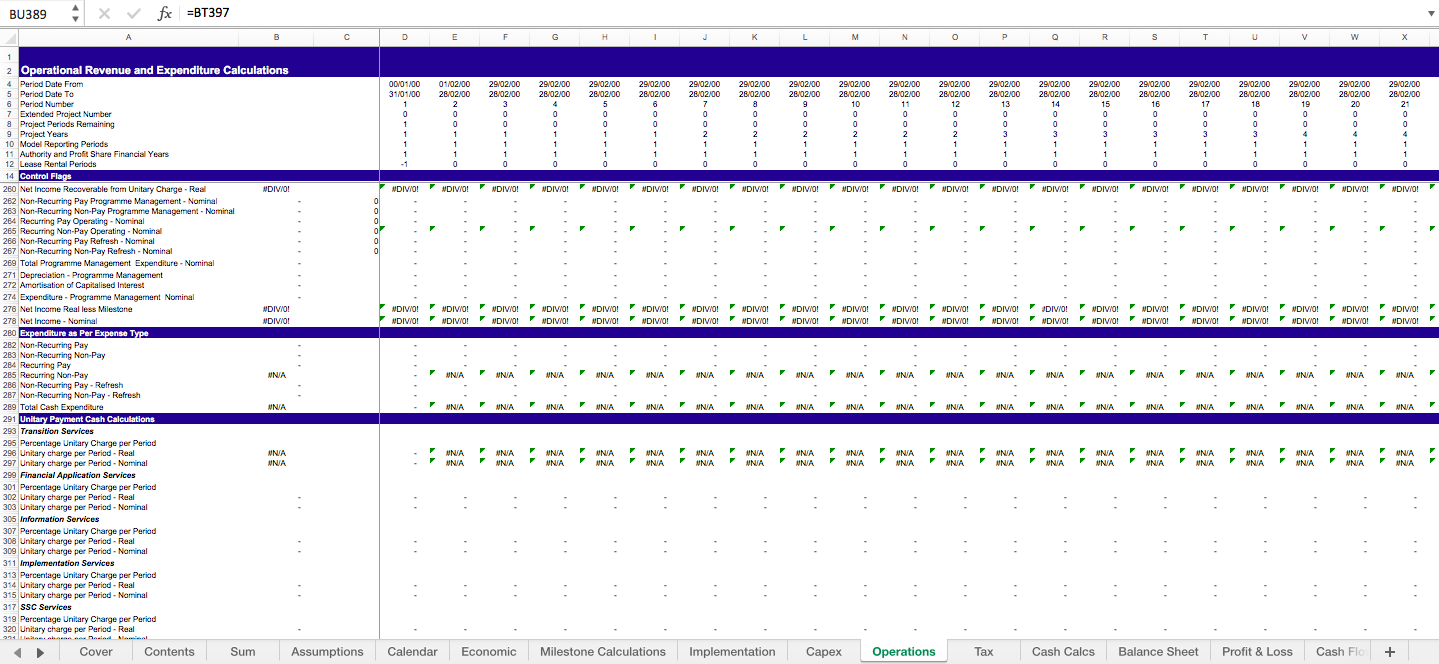Select #N/A cell in B285
Image resolution: width=1439 pixels, height=664 pixels.
(x=276, y=375)
